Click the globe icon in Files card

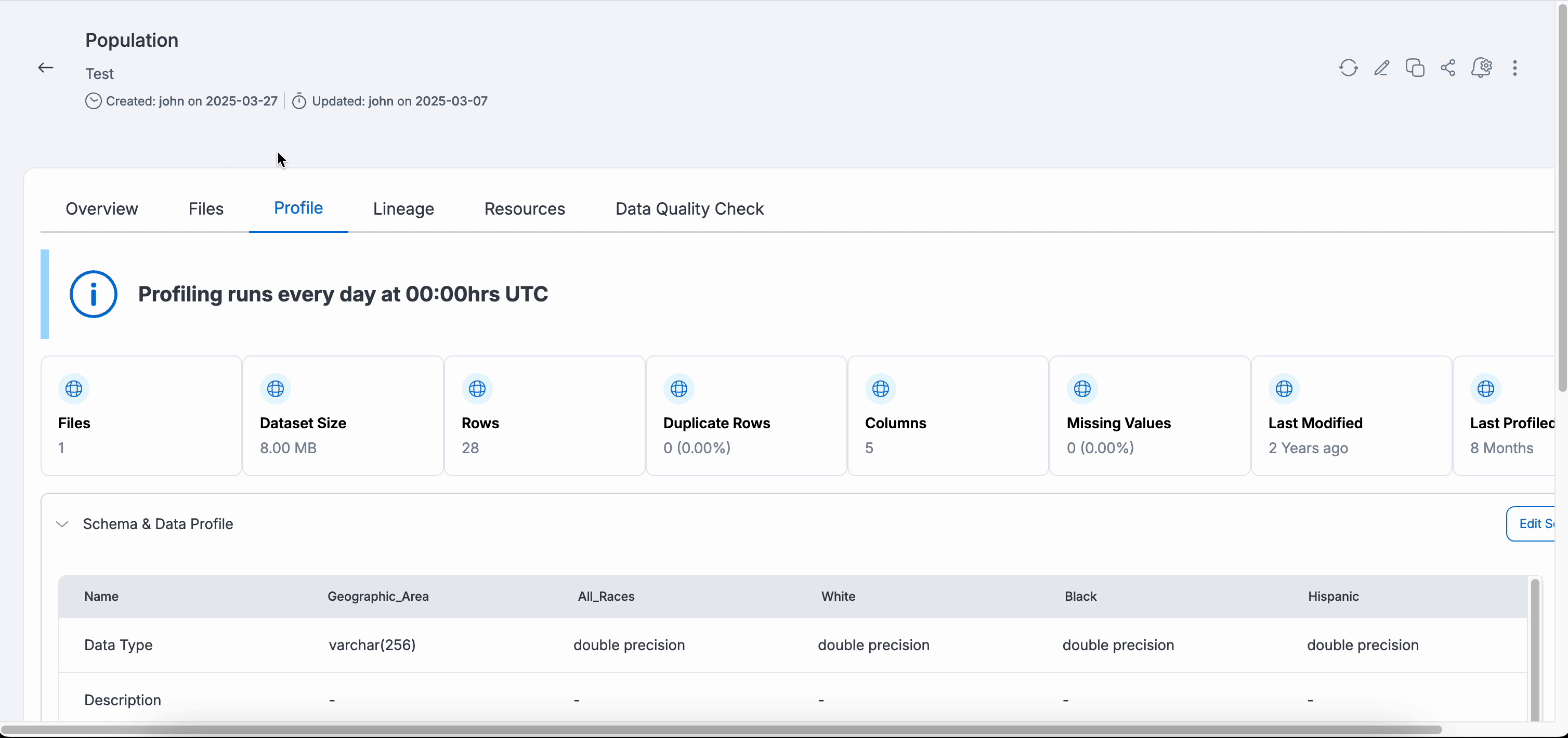point(74,389)
